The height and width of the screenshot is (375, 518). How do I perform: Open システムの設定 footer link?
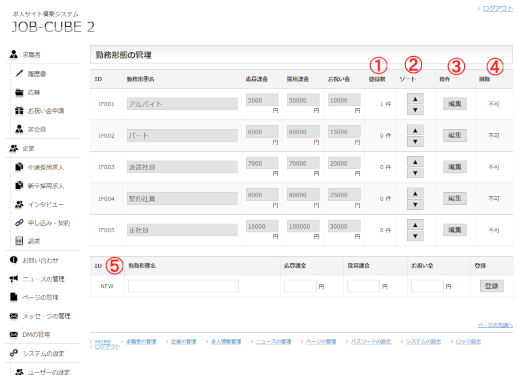(423, 341)
